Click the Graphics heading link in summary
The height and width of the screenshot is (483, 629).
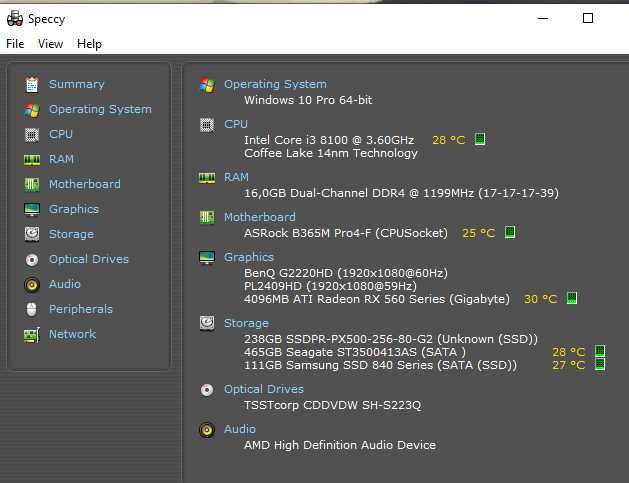click(x=249, y=257)
